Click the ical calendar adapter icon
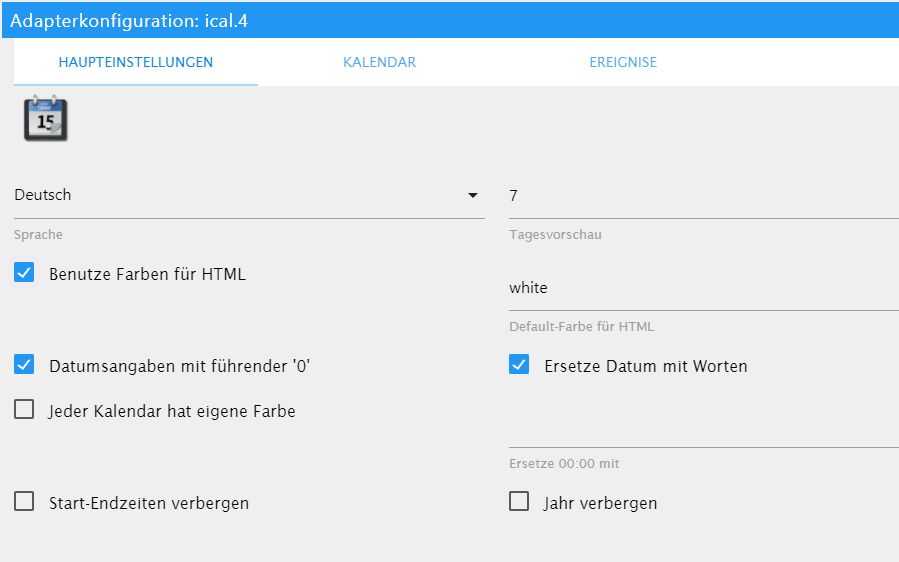Screen dimensions: 899x562 [x=45, y=118]
